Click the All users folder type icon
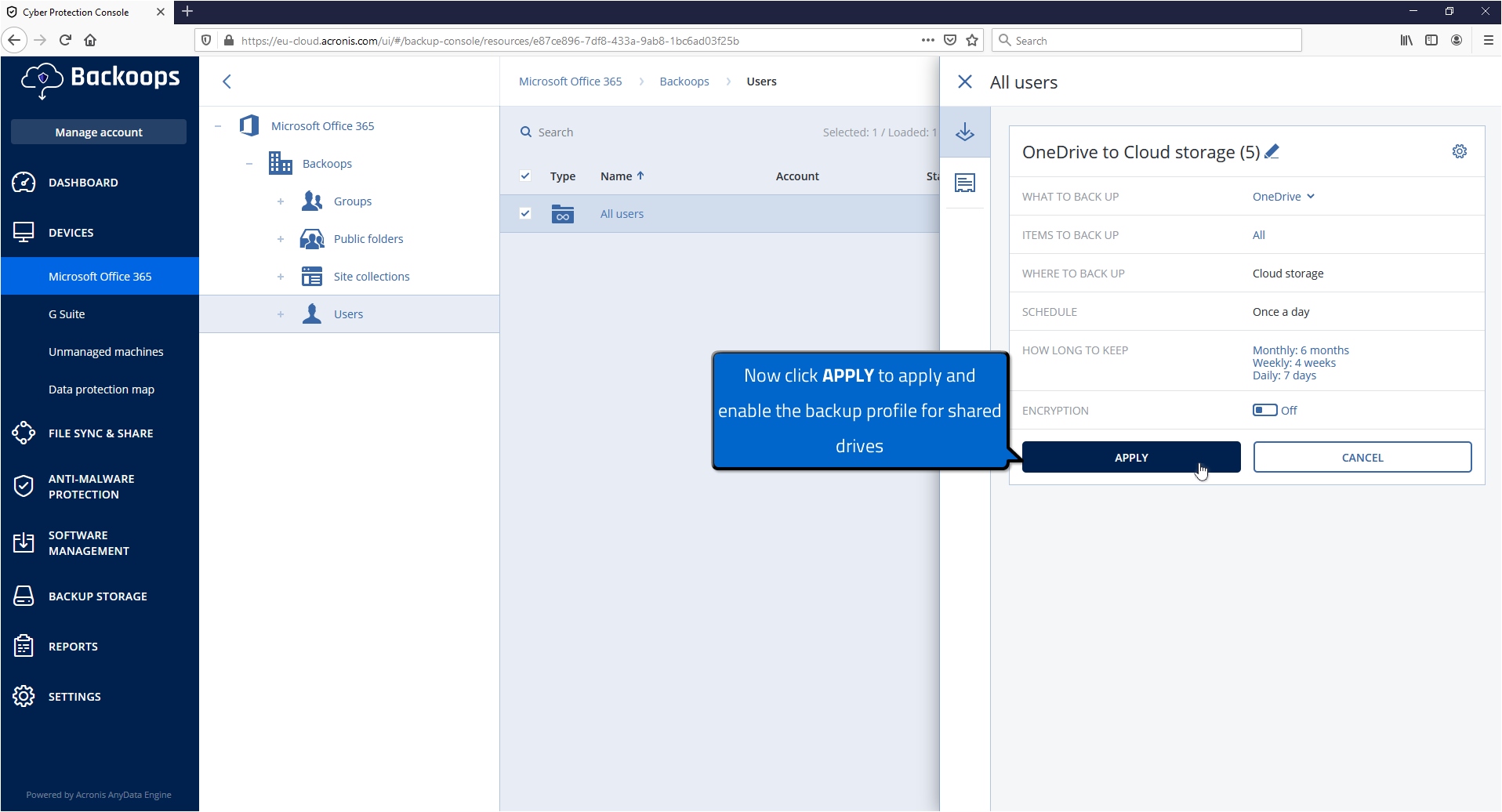 pos(563,214)
